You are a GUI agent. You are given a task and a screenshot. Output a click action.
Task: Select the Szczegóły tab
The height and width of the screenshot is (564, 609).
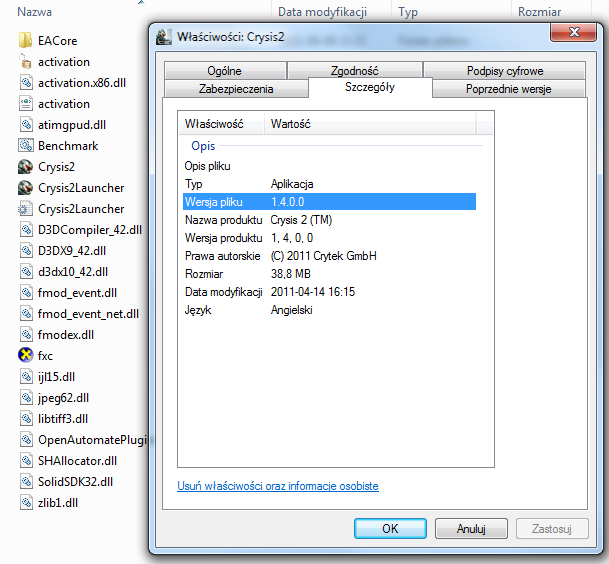tap(370, 87)
